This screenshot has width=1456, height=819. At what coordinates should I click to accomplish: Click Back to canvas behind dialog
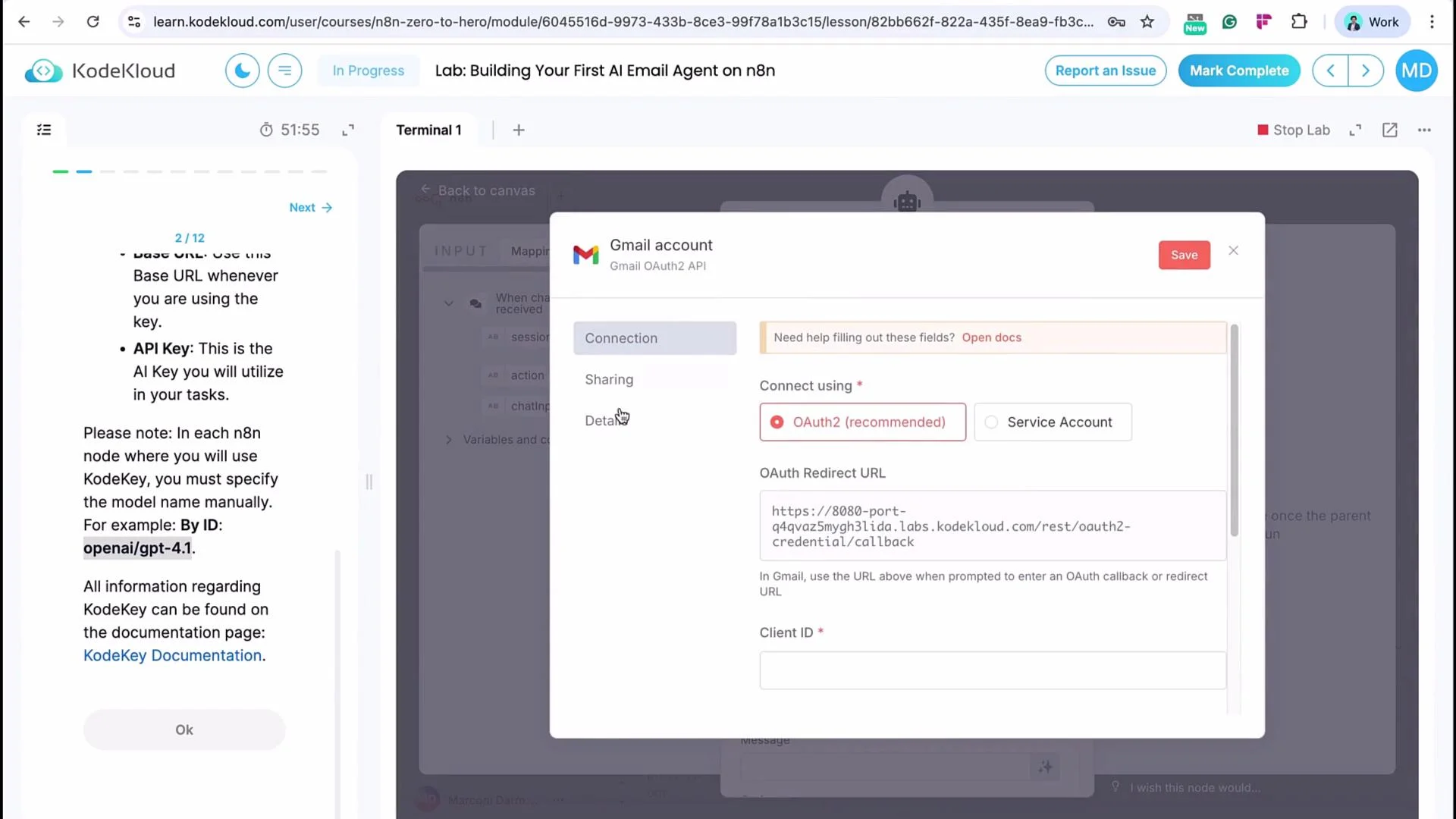[479, 190]
